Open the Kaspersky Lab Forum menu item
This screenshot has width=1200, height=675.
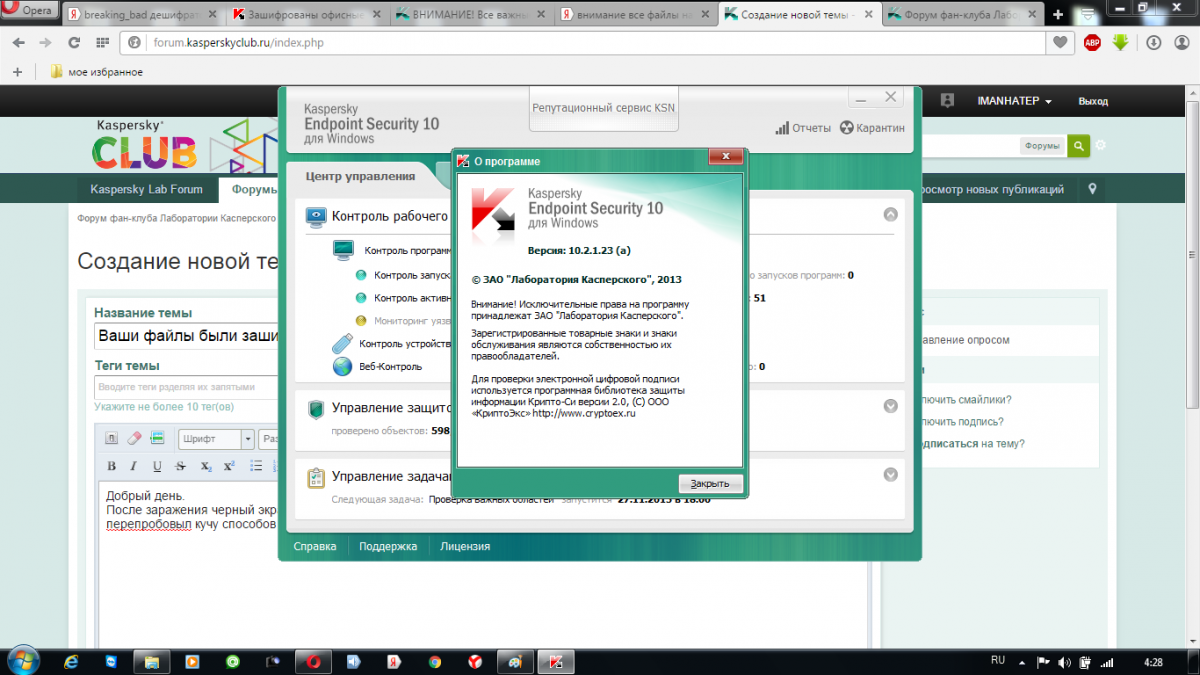146,189
